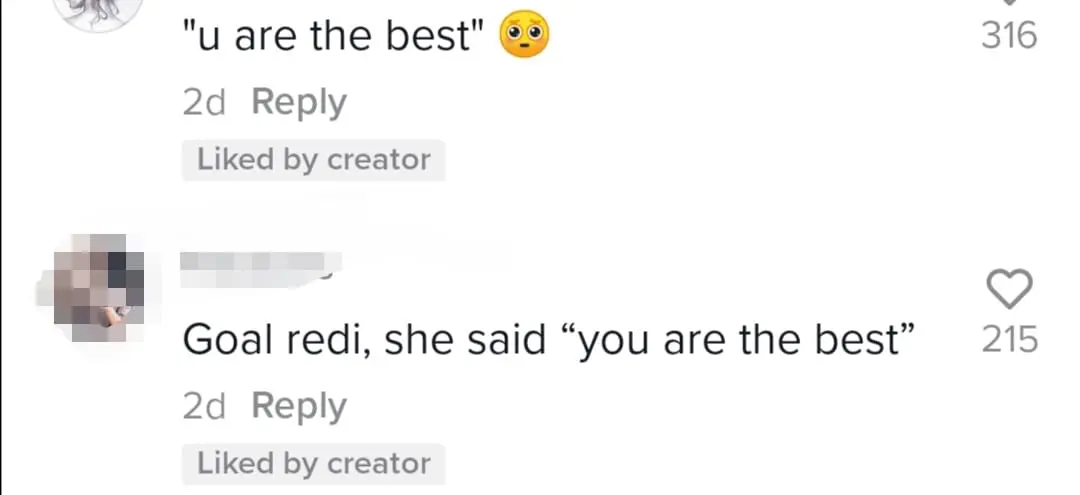This screenshot has width=1080, height=495.
Task: Click the 215 like count
Action: (x=1008, y=341)
